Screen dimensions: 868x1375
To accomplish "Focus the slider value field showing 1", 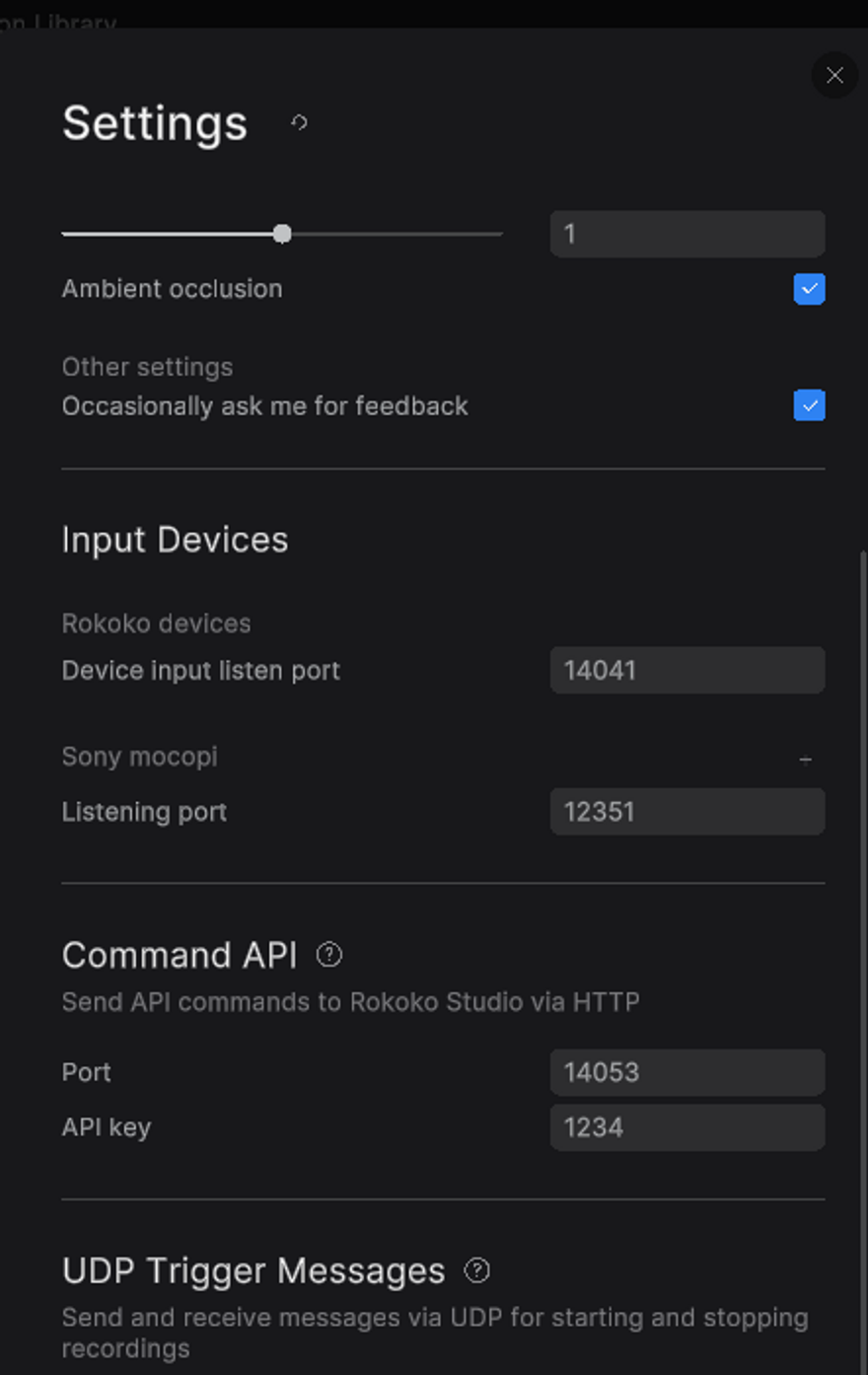I will click(687, 234).
